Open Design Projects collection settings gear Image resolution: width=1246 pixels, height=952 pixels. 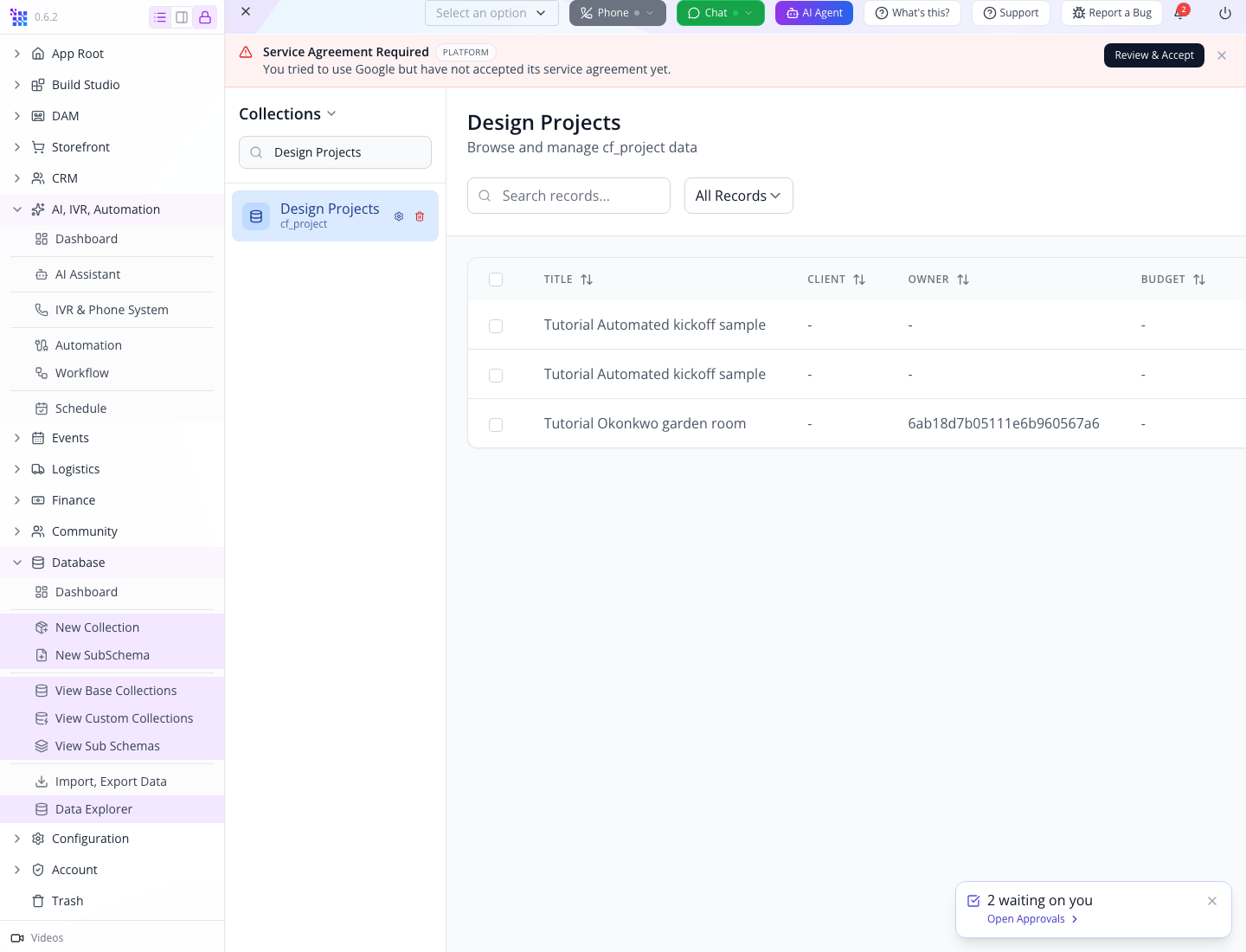click(399, 216)
